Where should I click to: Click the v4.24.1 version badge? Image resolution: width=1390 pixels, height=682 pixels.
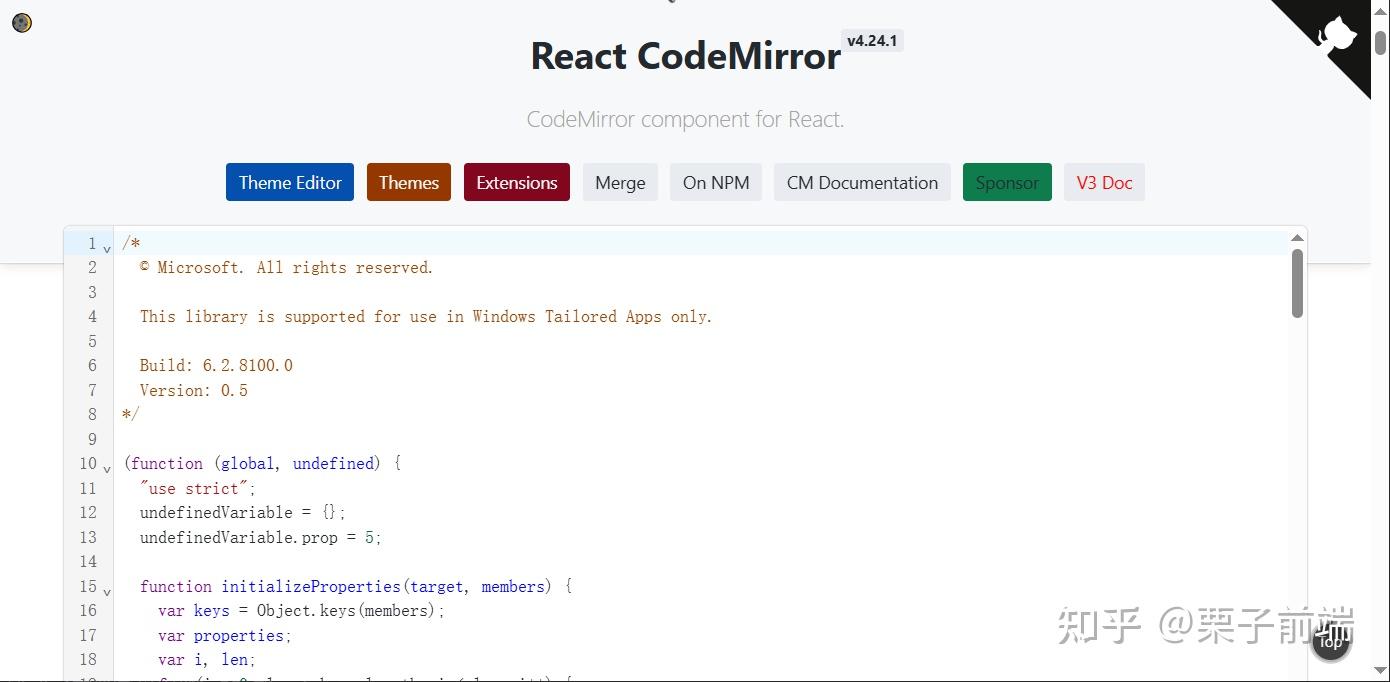point(872,40)
